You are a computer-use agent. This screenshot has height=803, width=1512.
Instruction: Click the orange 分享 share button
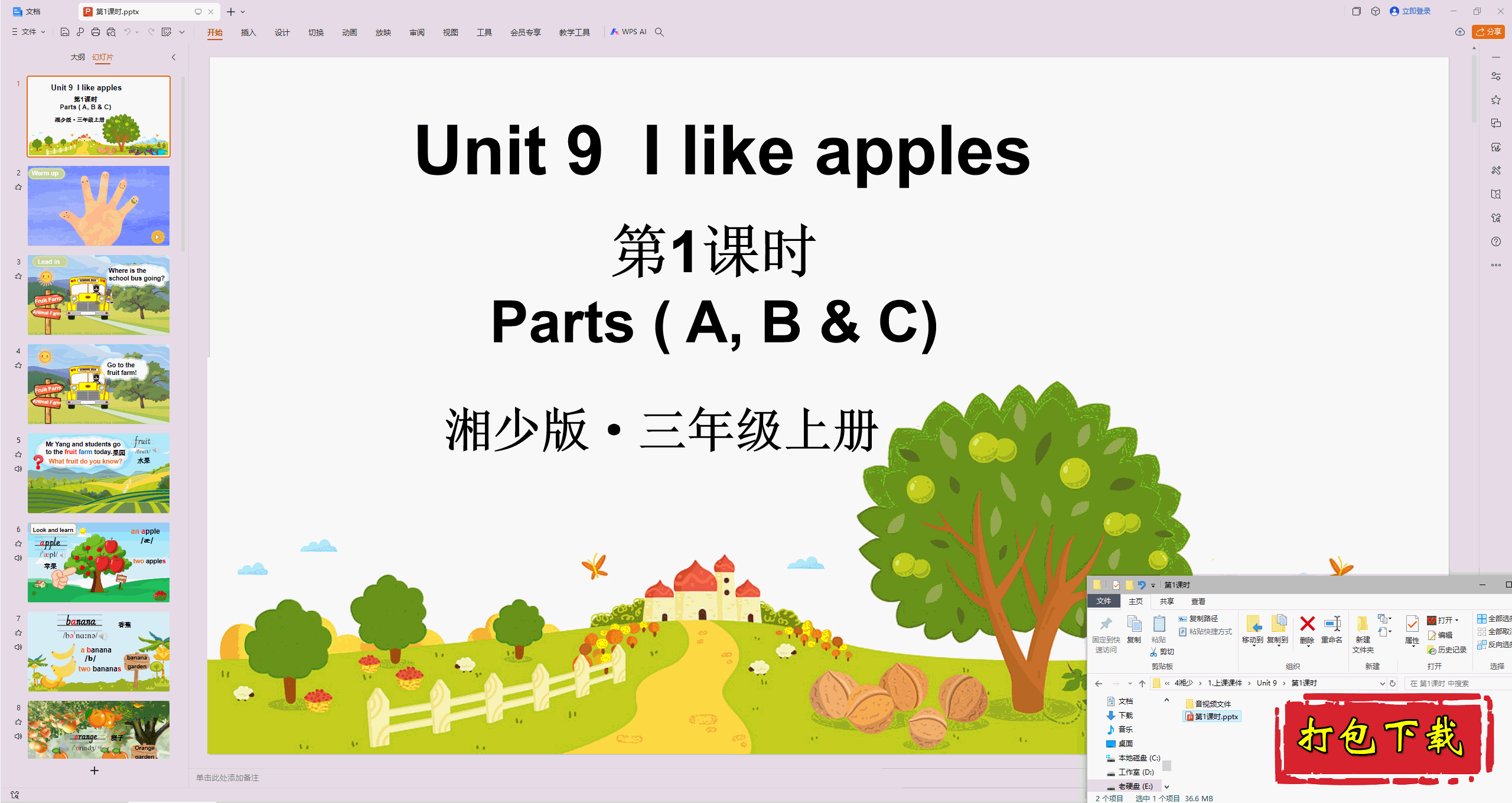1488,32
